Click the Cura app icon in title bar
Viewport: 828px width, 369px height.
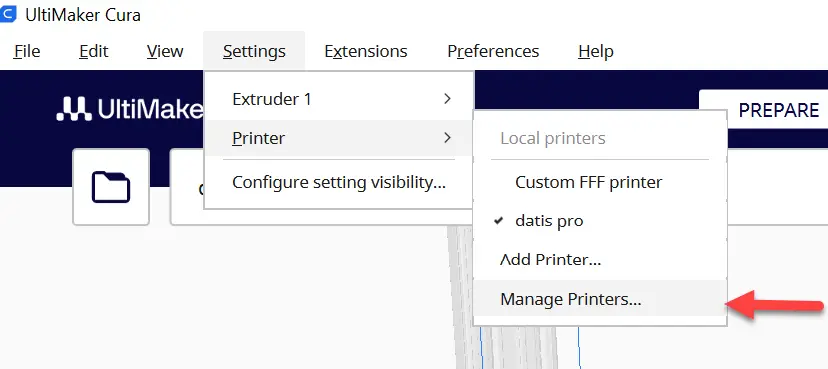(8, 14)
